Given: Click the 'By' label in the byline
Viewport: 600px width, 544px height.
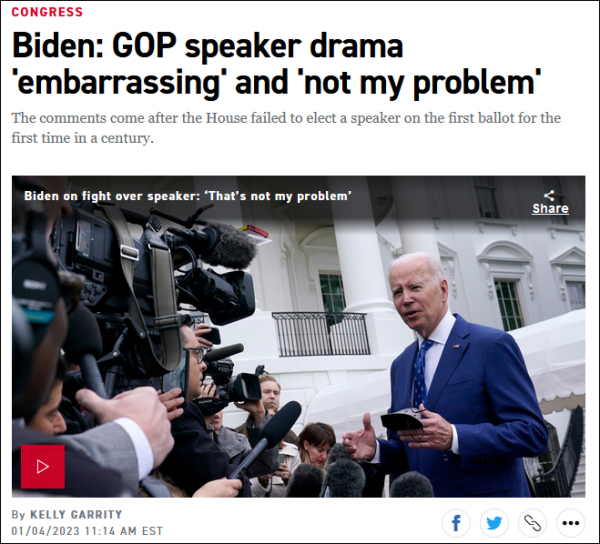Looking at the screenshot, I should pos(18,515).
